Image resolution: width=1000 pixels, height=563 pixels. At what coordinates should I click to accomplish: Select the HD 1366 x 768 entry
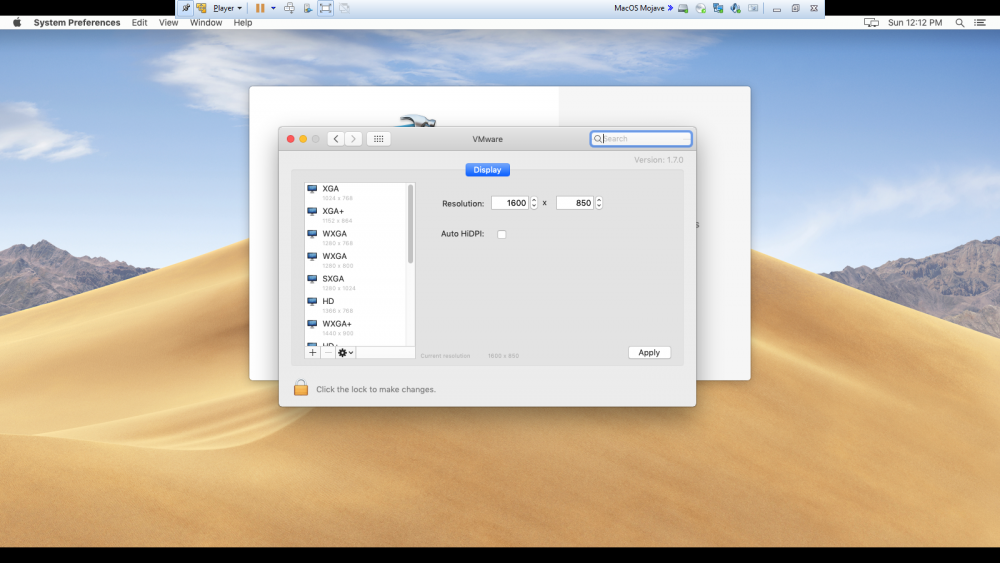[356, 305]
